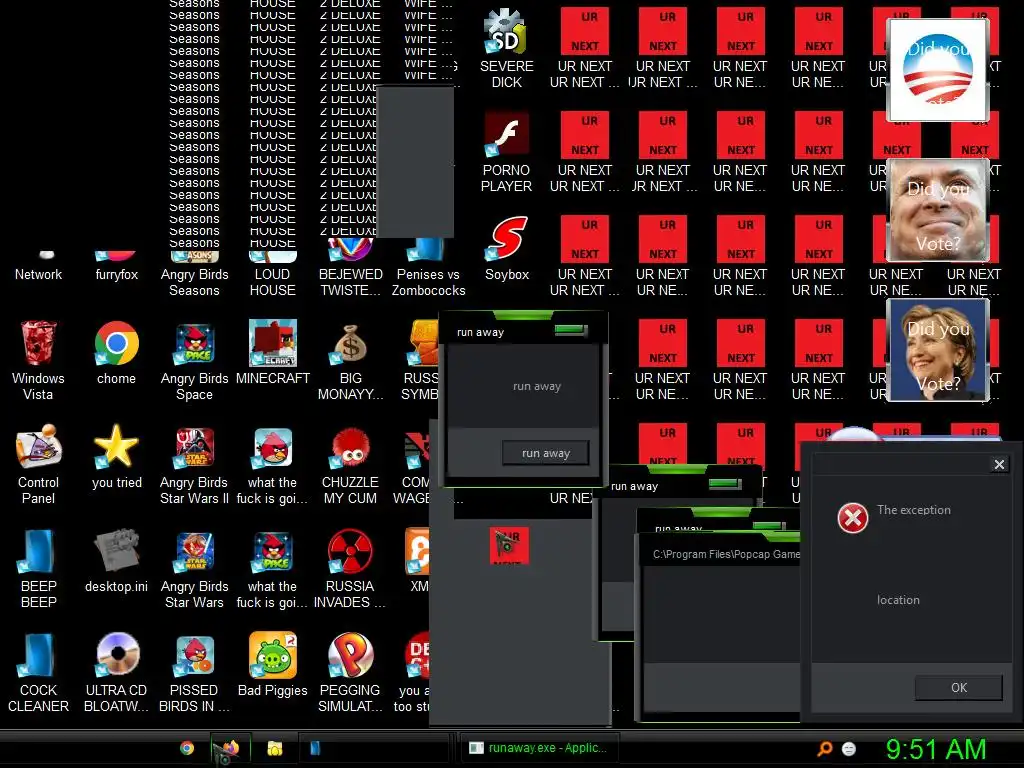Image resolution: width=1024 pixels, height=768 pixels.
Task: Open the Soybox shortcut
Action: pyautogui.click(x=506, y=248)
